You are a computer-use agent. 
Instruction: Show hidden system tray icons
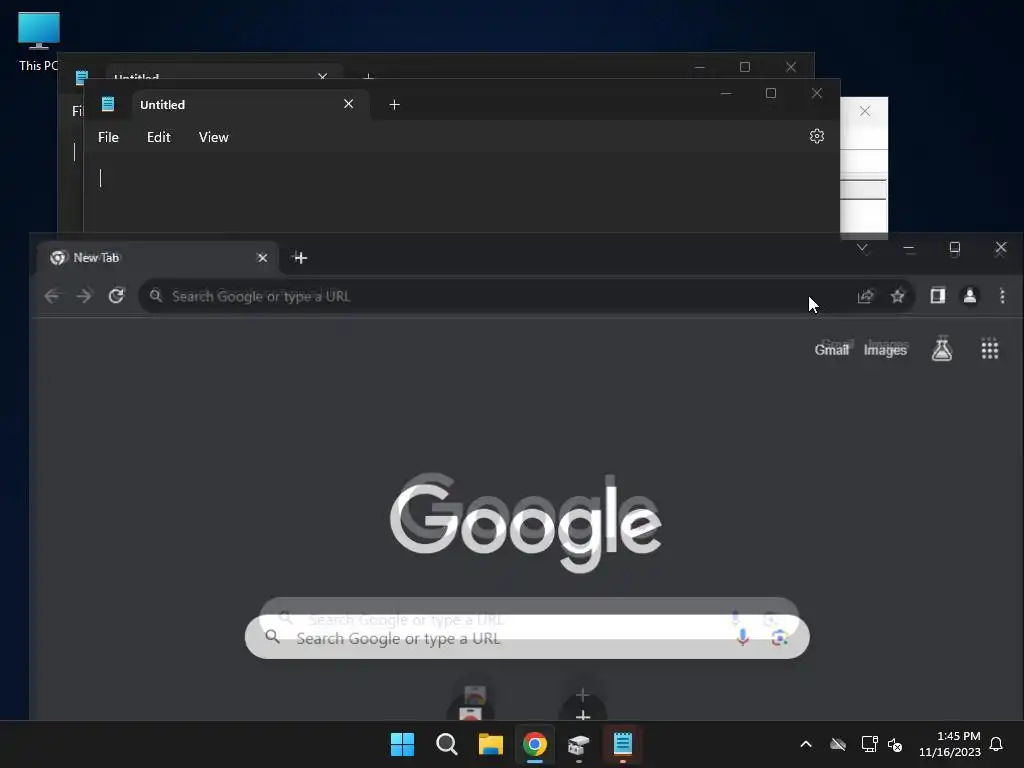click(x=806, y=744)
